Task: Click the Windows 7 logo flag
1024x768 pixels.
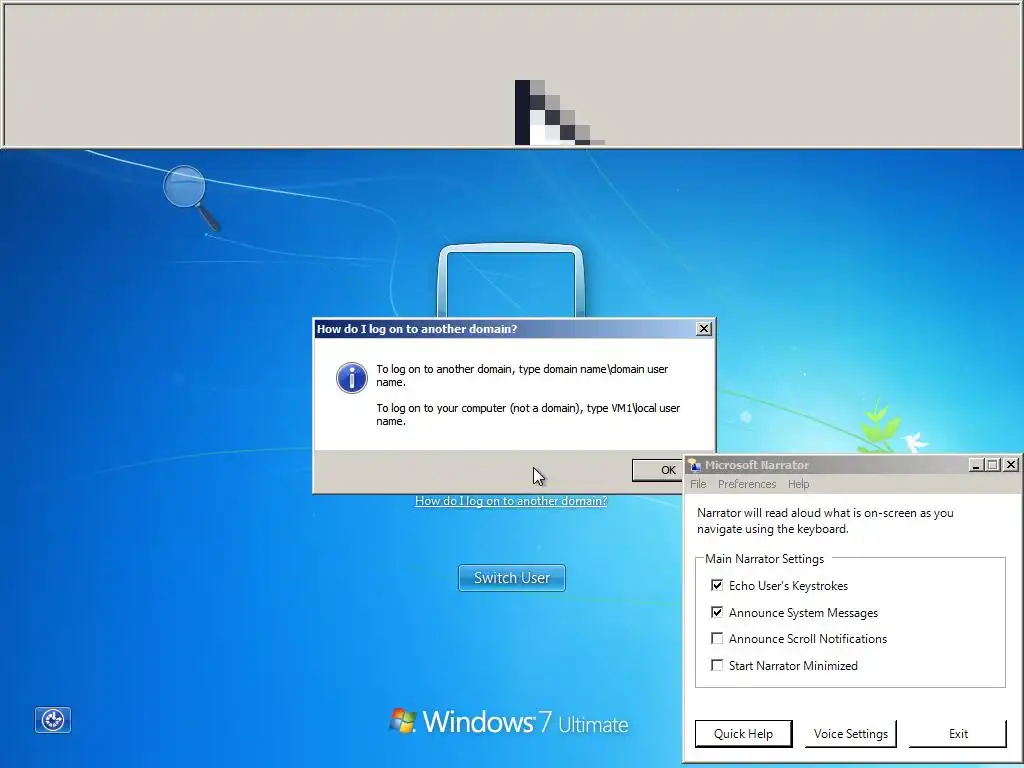Action: (403, 721)
